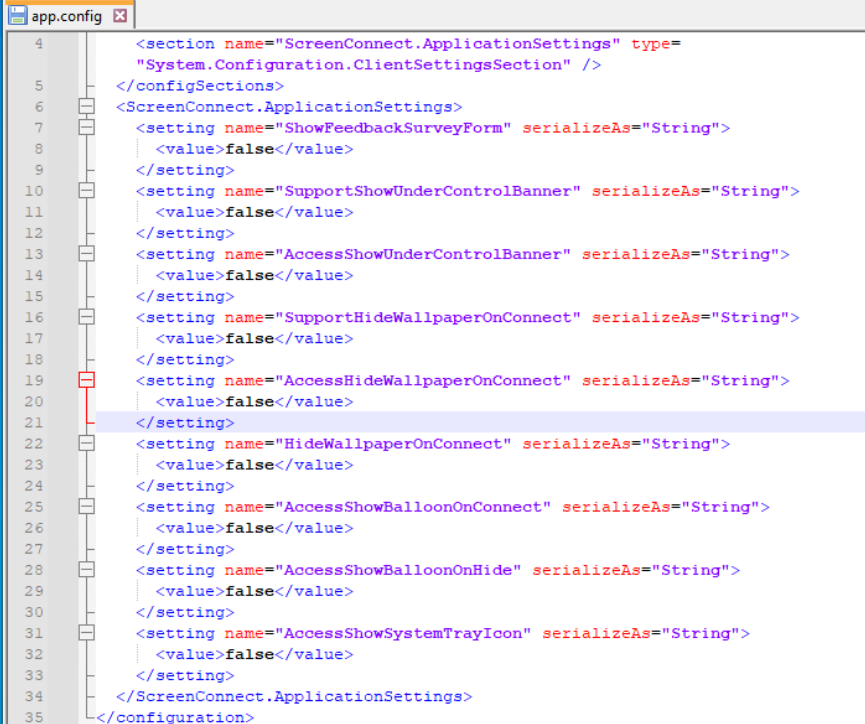
Task: Select the app.config tab label
Action: (66, 16)
